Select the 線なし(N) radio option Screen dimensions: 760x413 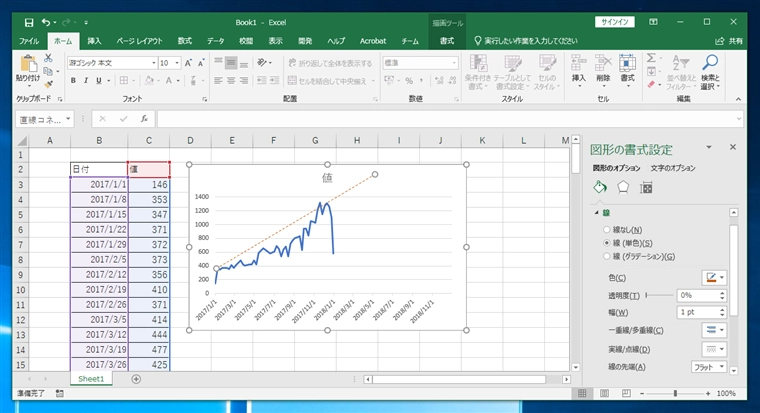click(623, 230)
